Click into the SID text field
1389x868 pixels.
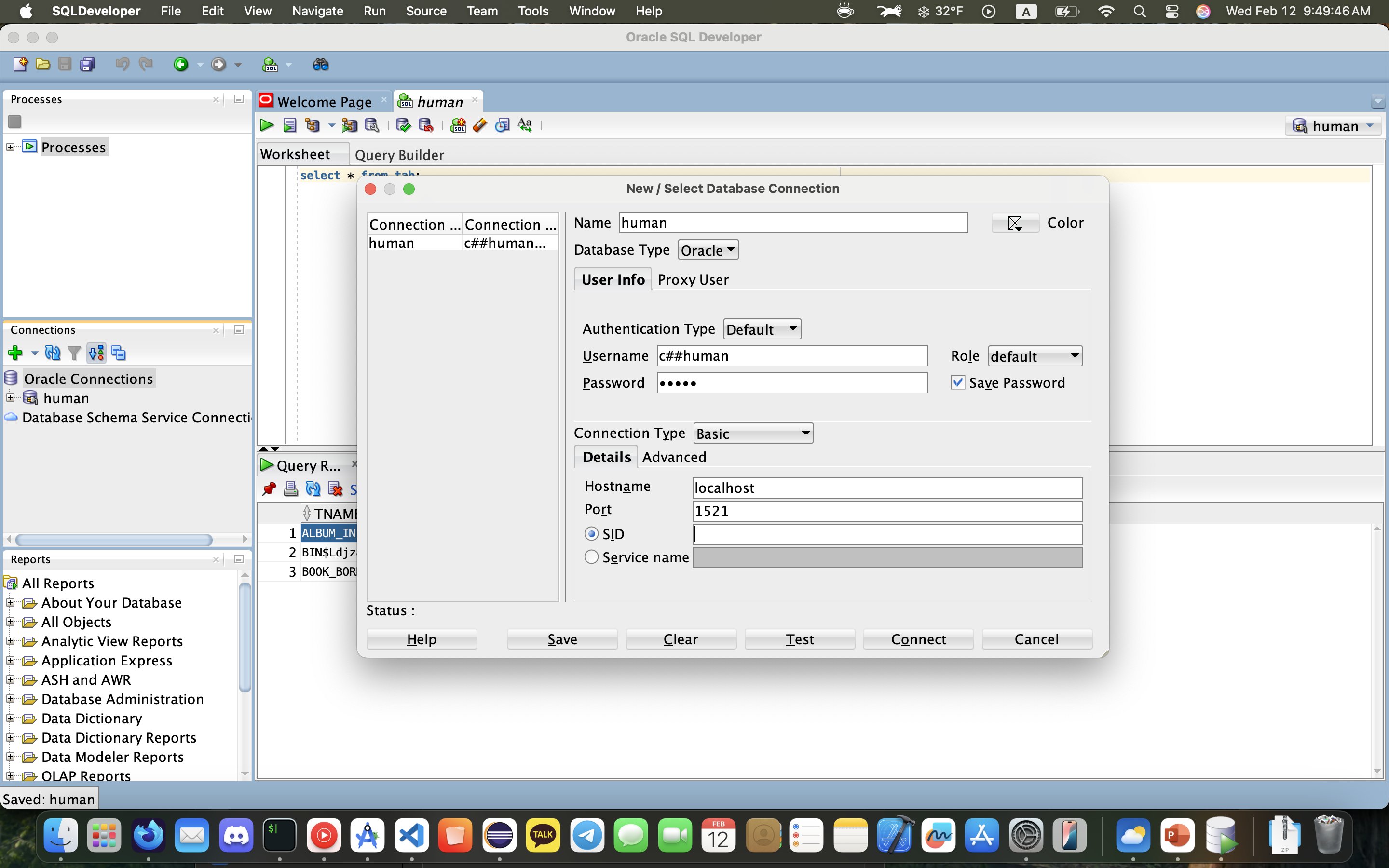[887, 534]
